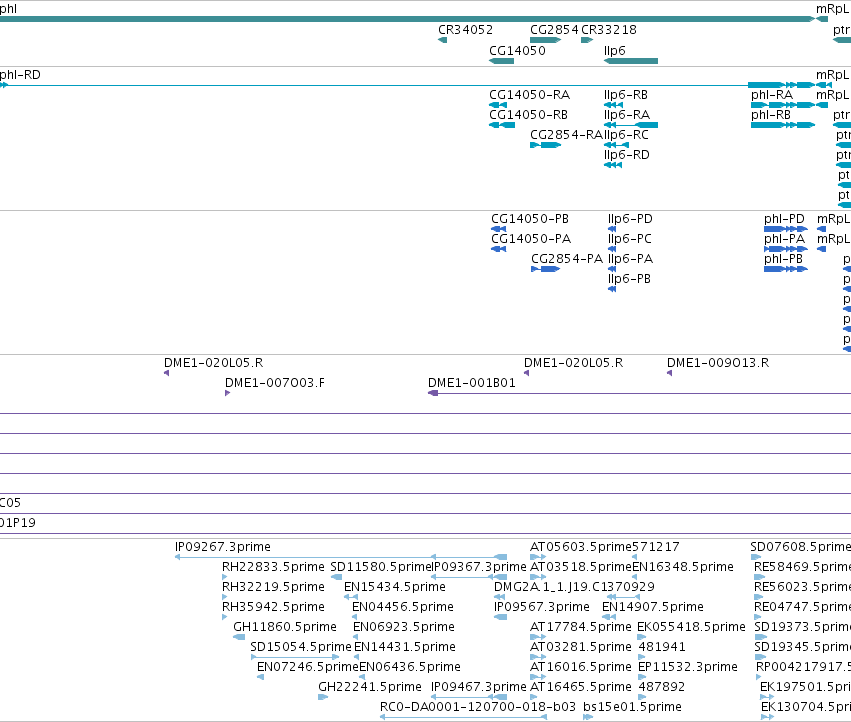851x722 pixels.
Task: Click EST IP09467.3prime
Action: 469,697
